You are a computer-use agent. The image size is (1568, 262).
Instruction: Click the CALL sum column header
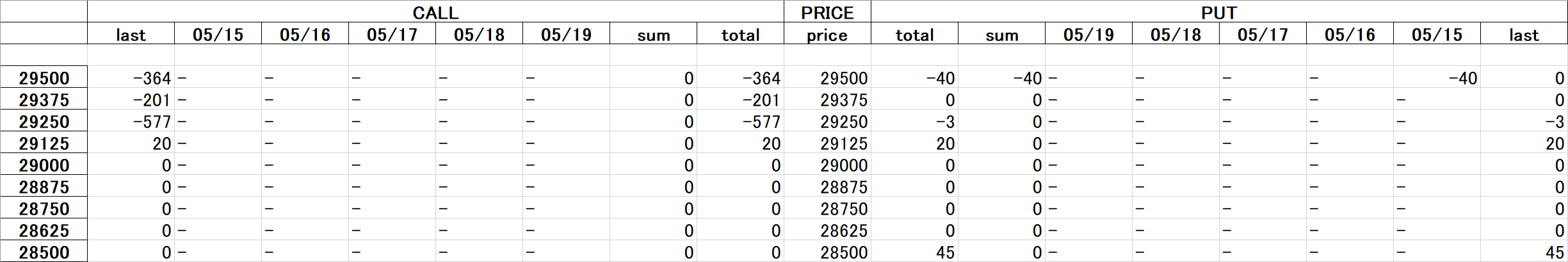pyautogui.click(x=653, y=35)
